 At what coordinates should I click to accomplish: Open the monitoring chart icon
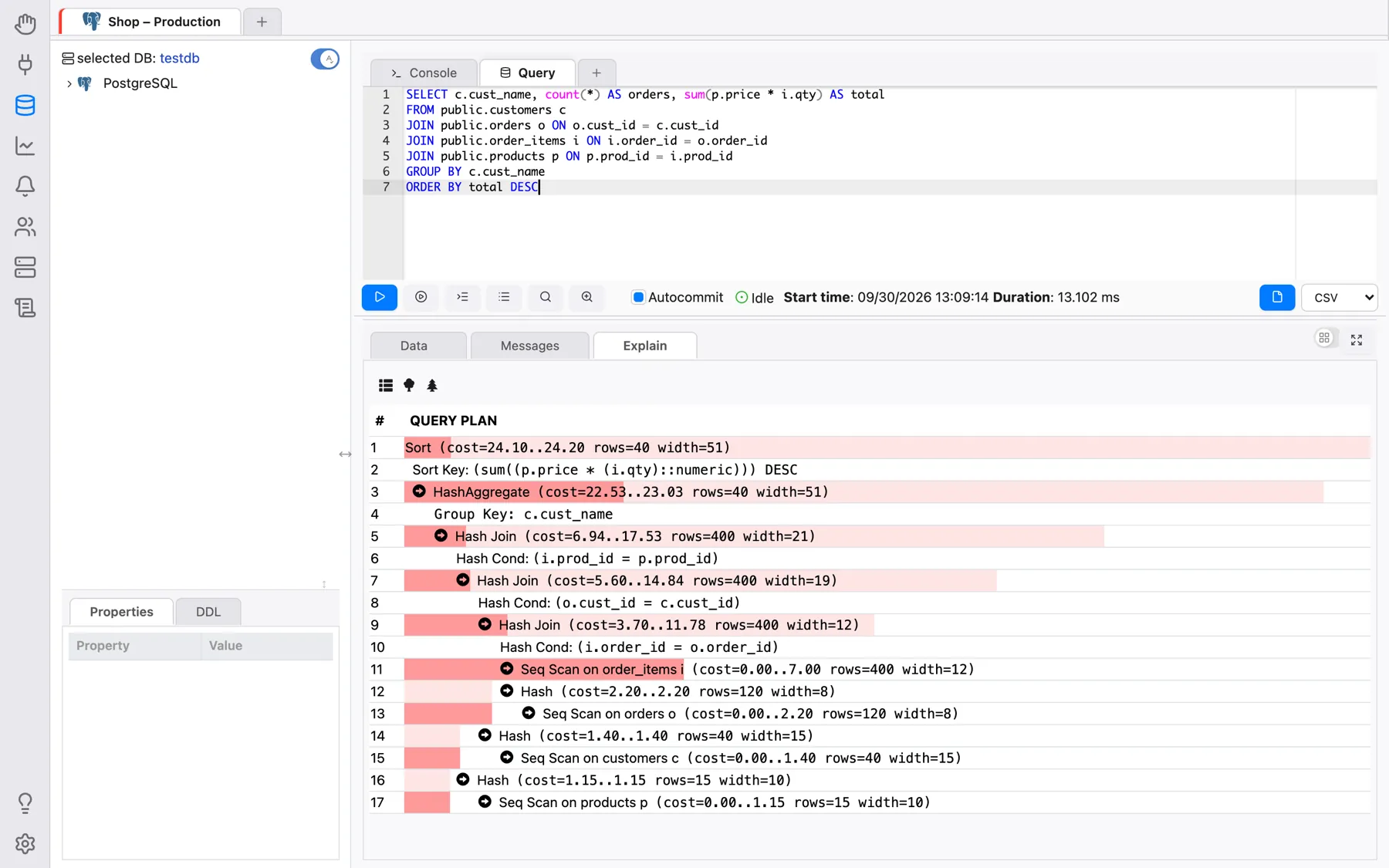pos(25,146)
